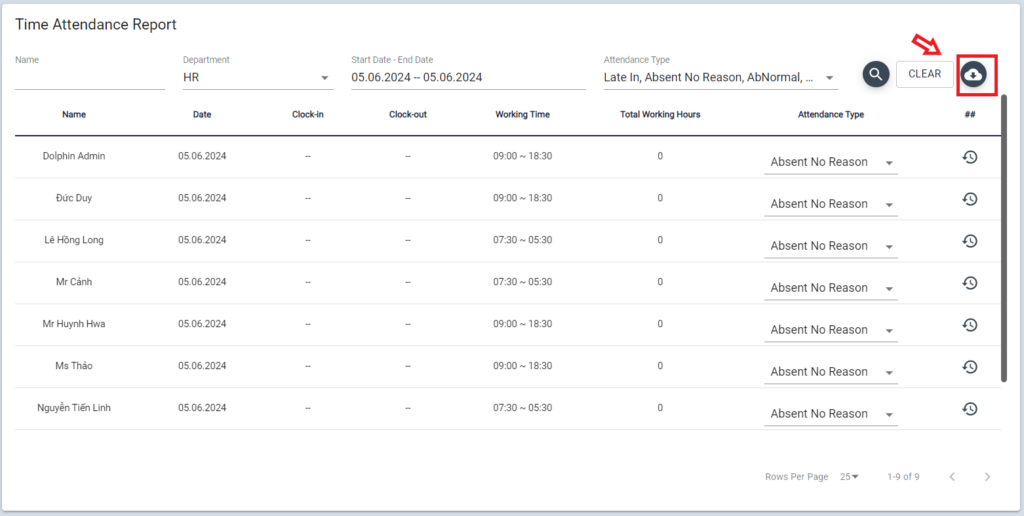Click history icon in Ms Thảo row
This screenshot has width=1024, height=516.
click(969, 367)
